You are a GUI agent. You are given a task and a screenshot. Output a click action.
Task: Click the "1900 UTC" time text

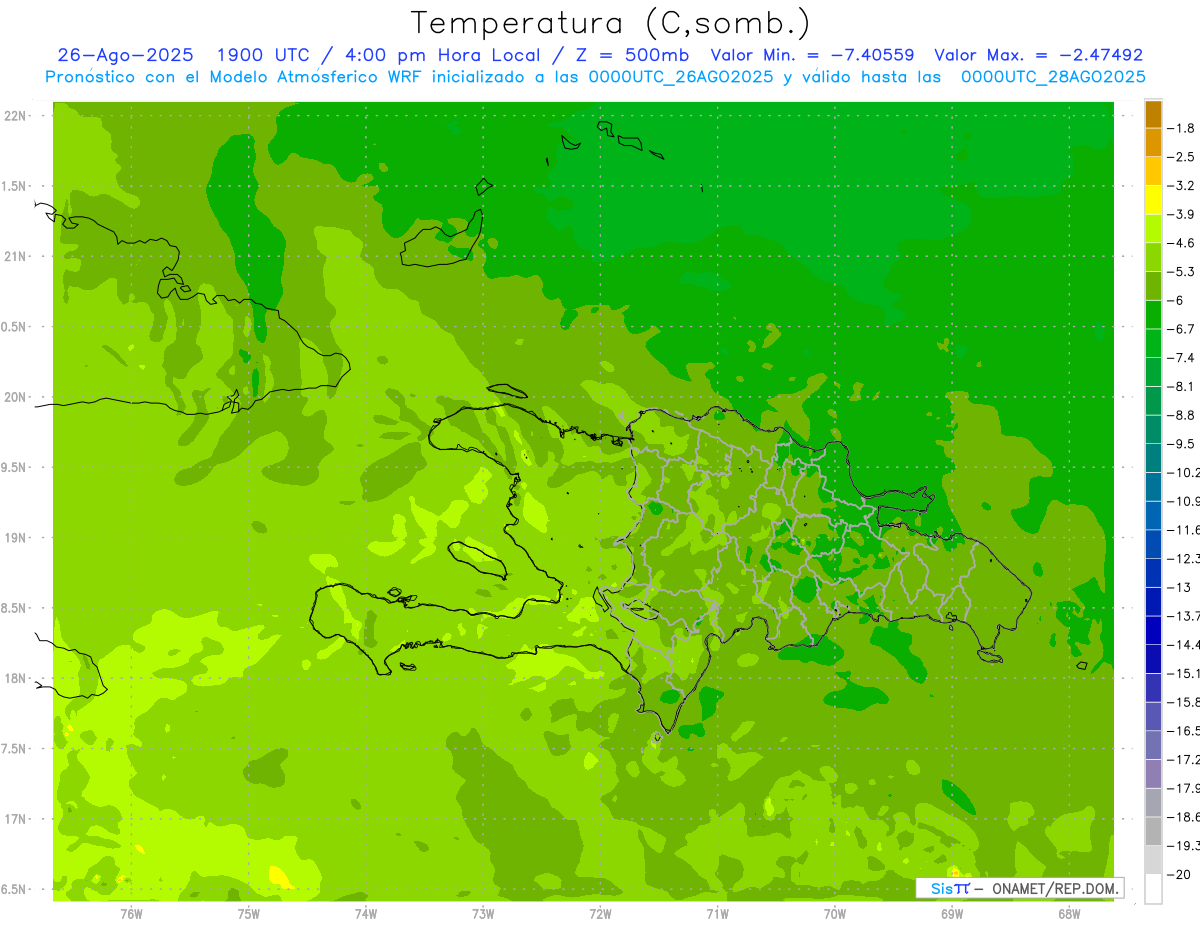coord(264,56)
